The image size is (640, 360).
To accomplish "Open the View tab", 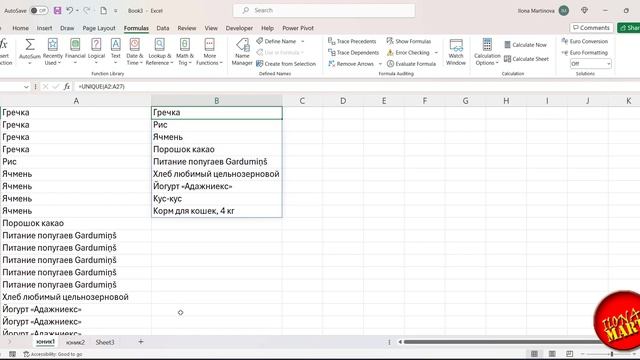I will click(x=211, y=28).
